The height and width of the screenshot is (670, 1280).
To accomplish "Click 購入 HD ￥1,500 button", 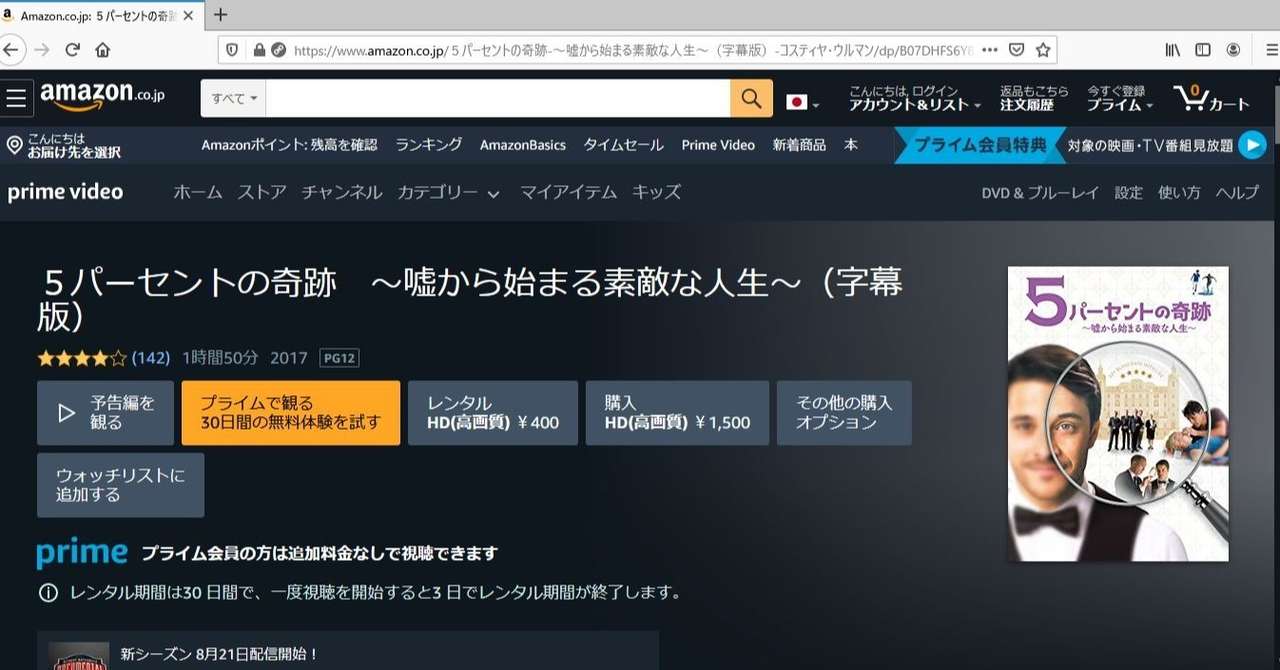I will point(677,413).
